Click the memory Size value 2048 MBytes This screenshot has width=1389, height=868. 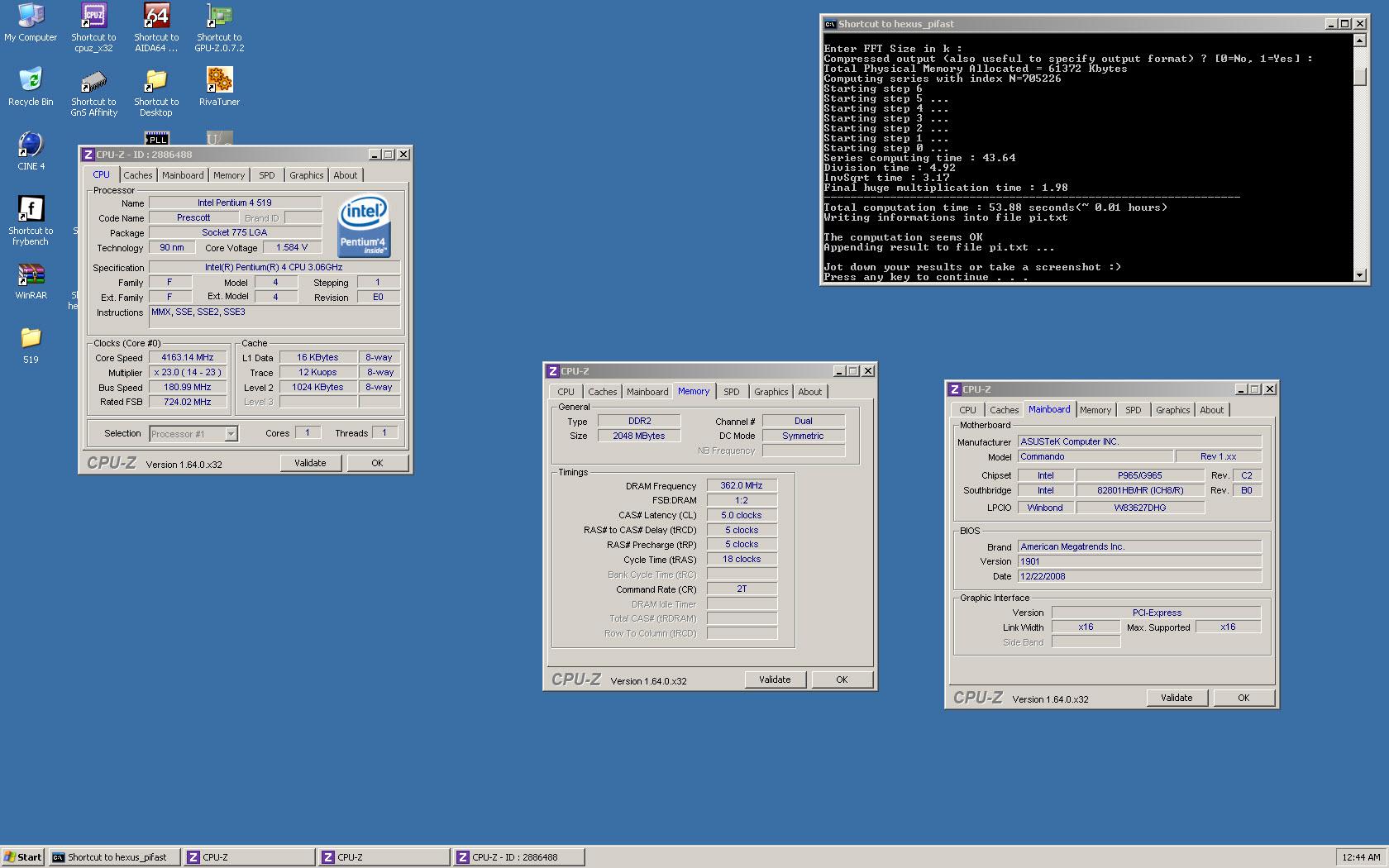[x=639, y=436]
